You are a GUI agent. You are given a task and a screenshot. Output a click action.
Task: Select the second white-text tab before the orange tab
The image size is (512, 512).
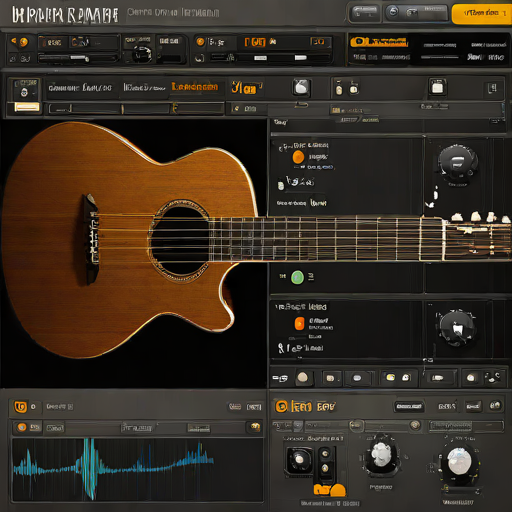(x=144, y=88)
